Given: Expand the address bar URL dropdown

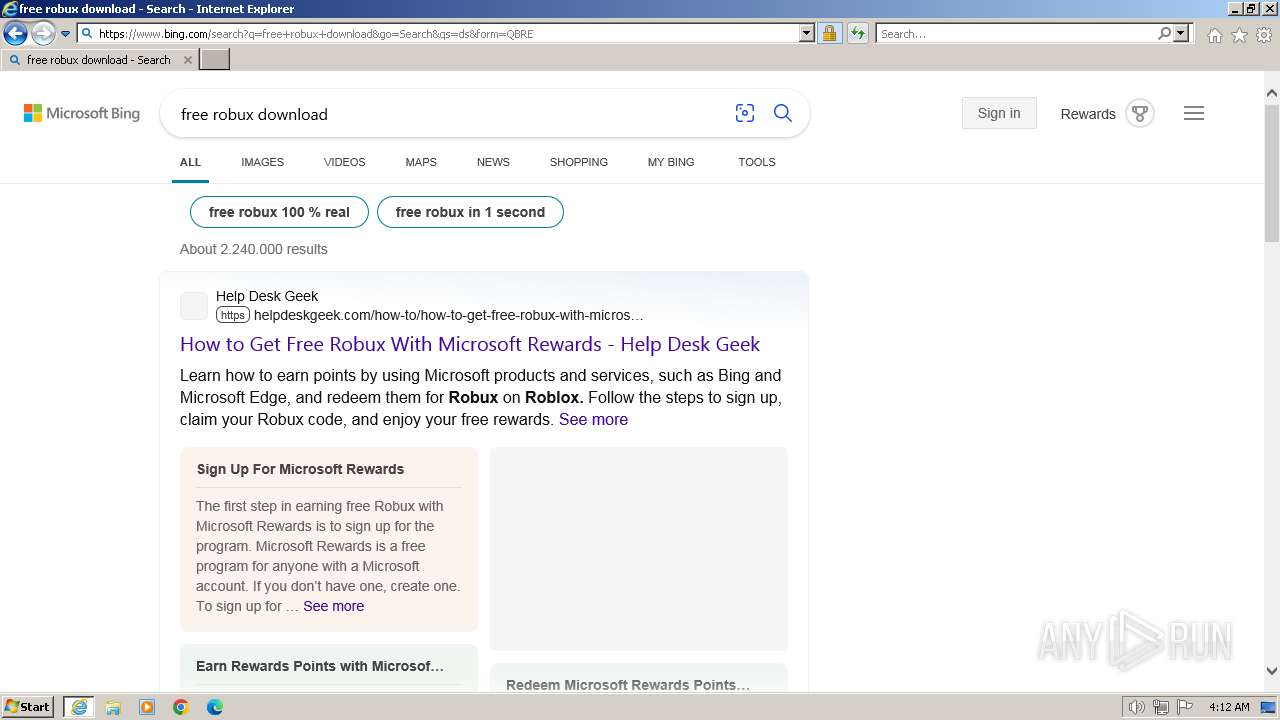Looking at the screenshot, I should pos(807,33).
